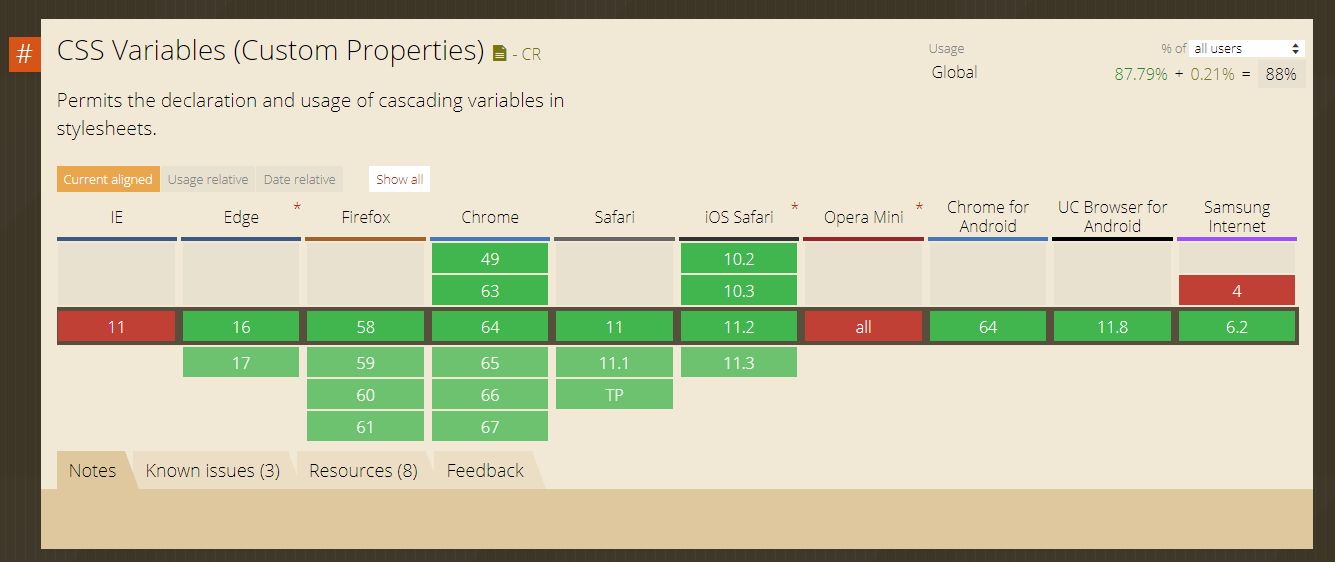Select the Firefox 58 support cell

(x=366, y=327)
